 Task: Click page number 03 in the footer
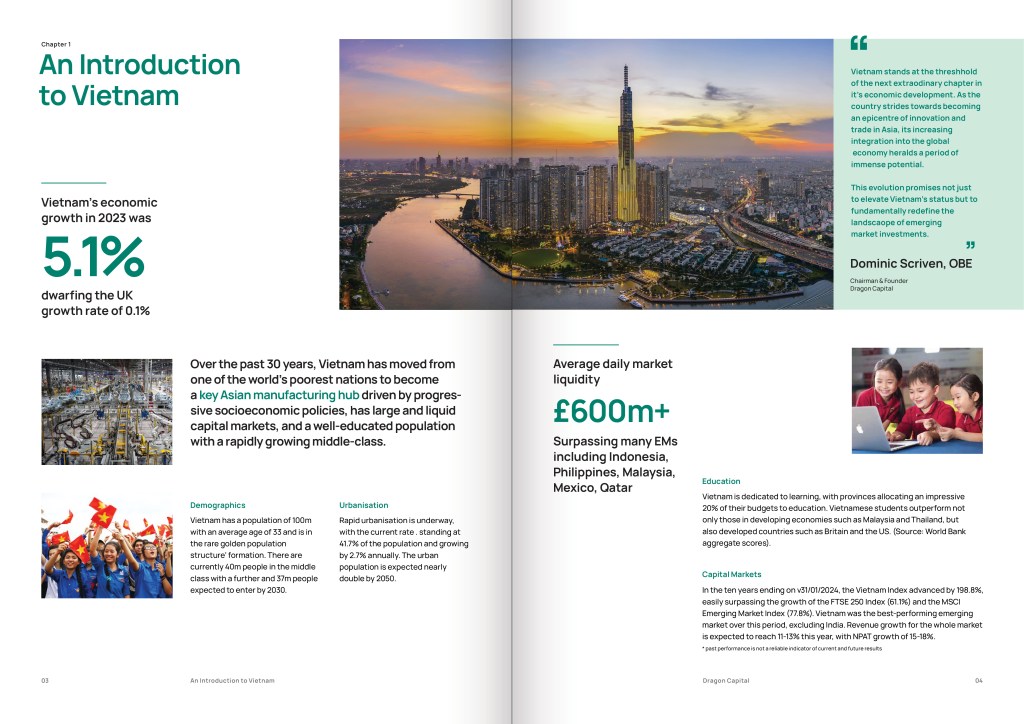pyautogui.click(x=45, y=680)
